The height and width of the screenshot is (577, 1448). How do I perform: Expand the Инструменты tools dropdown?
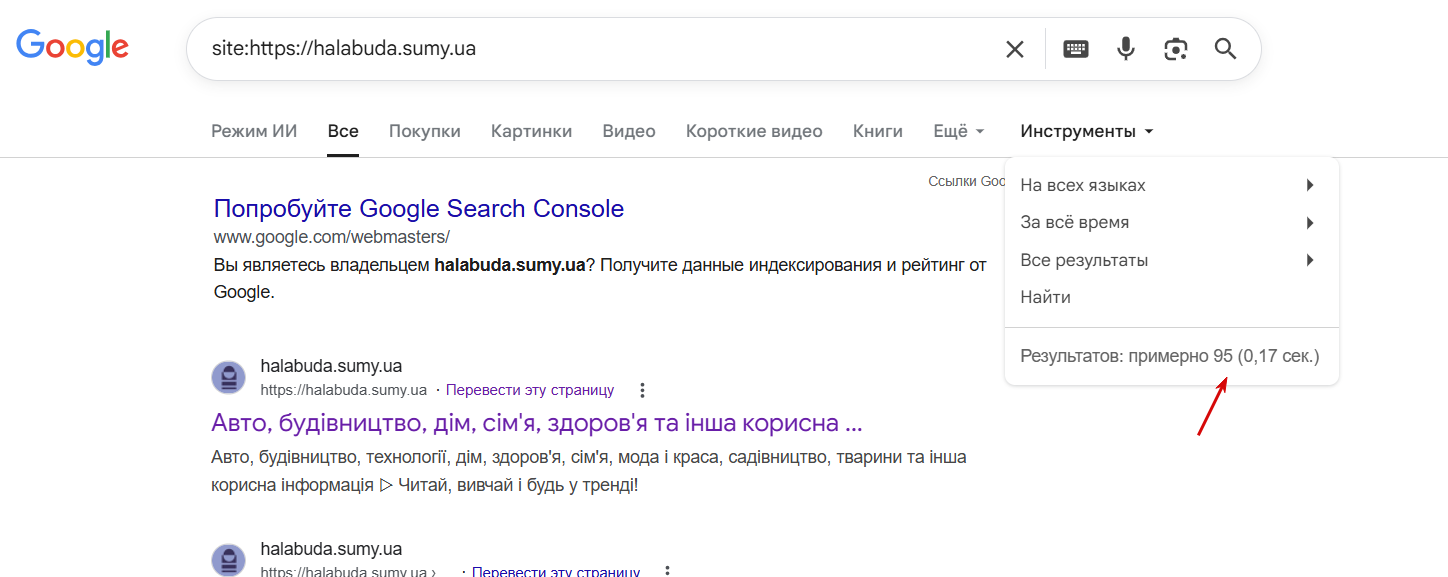pyautogui.click(x=1087, y=131)
